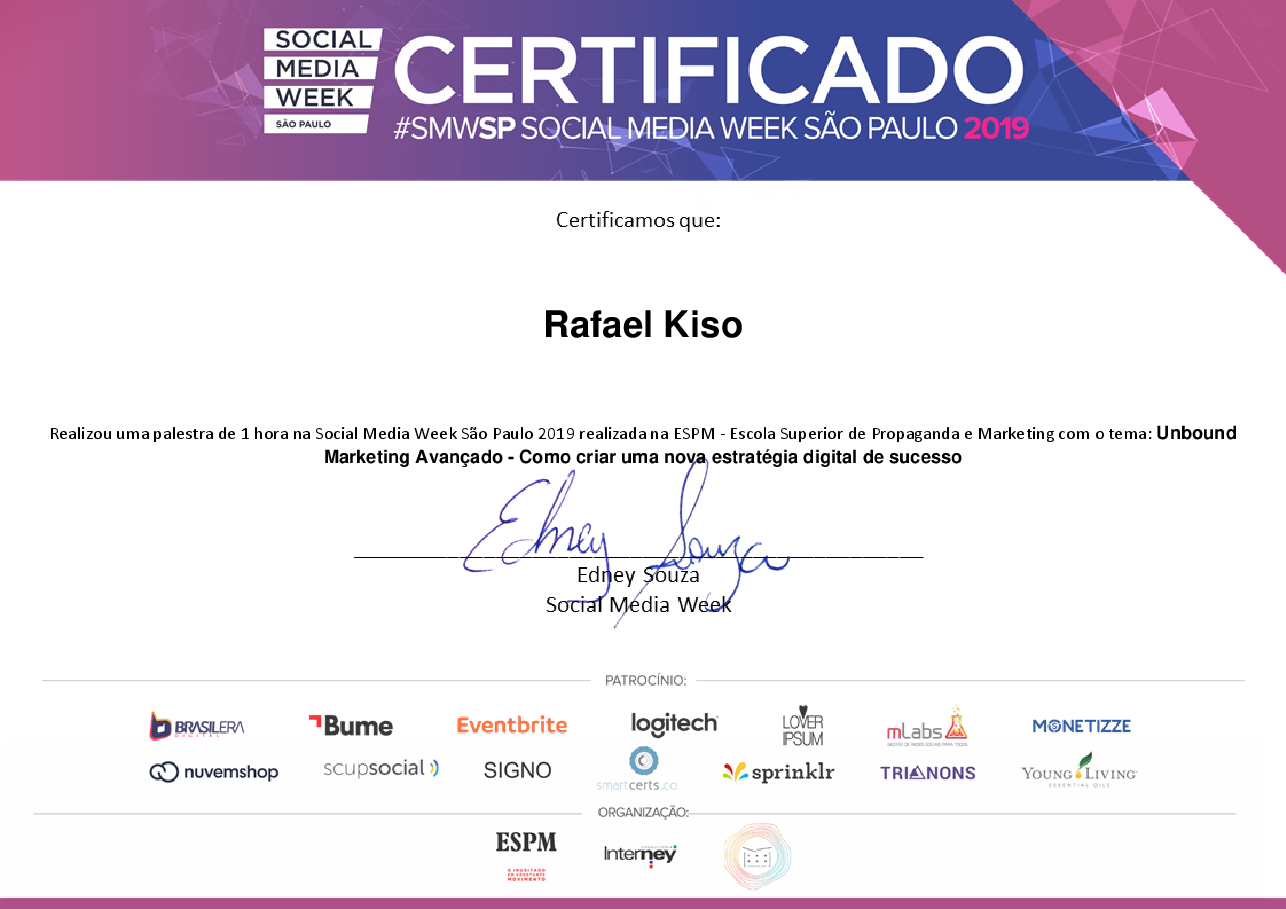The image size is (1286, 909).
Task: Select the ESPM organizer logo
Action: pos(526,856)
